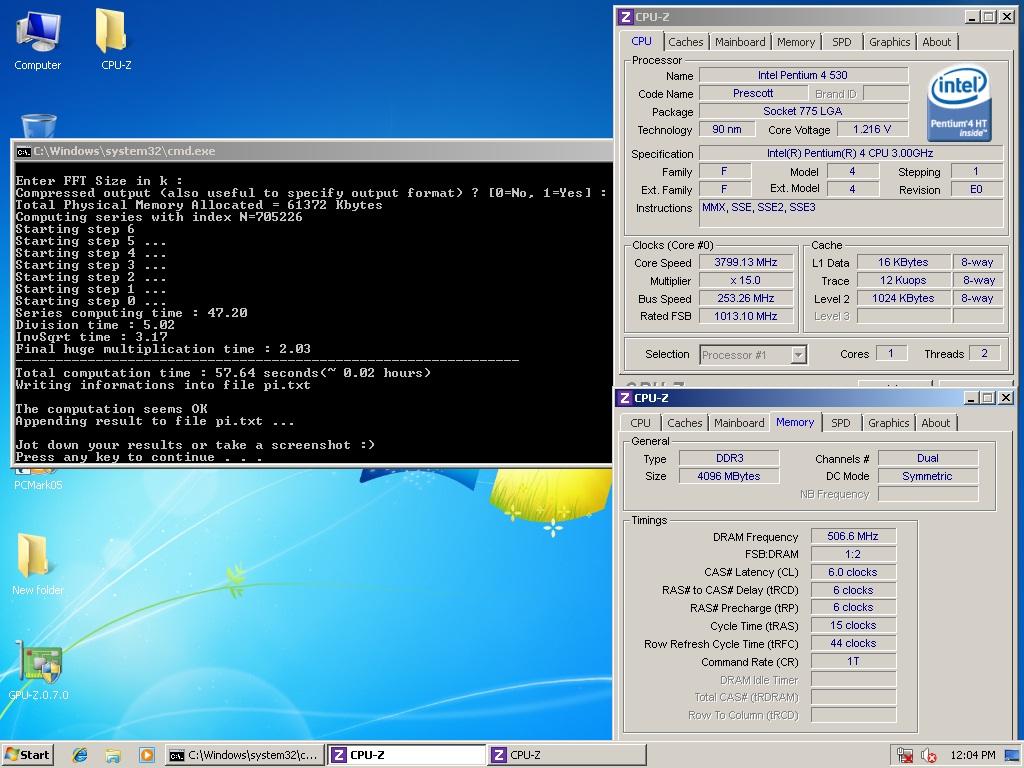Click the Z logo in bottom CPU-Z title bar
The height and width of the screenshot is (768, 1024).
[x=625, y=398]
